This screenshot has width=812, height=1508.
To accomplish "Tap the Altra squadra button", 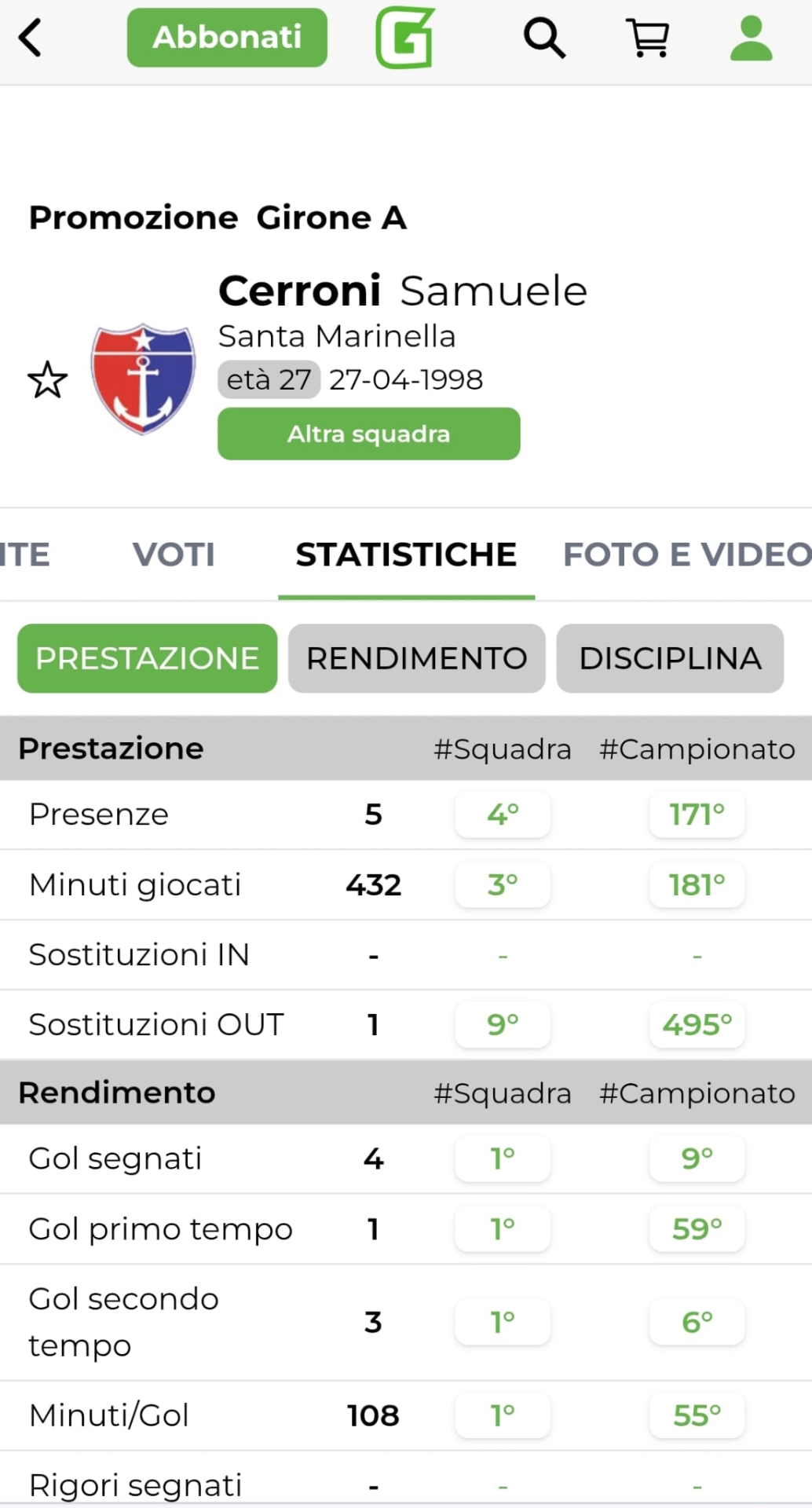I will (x=368, y=434).
